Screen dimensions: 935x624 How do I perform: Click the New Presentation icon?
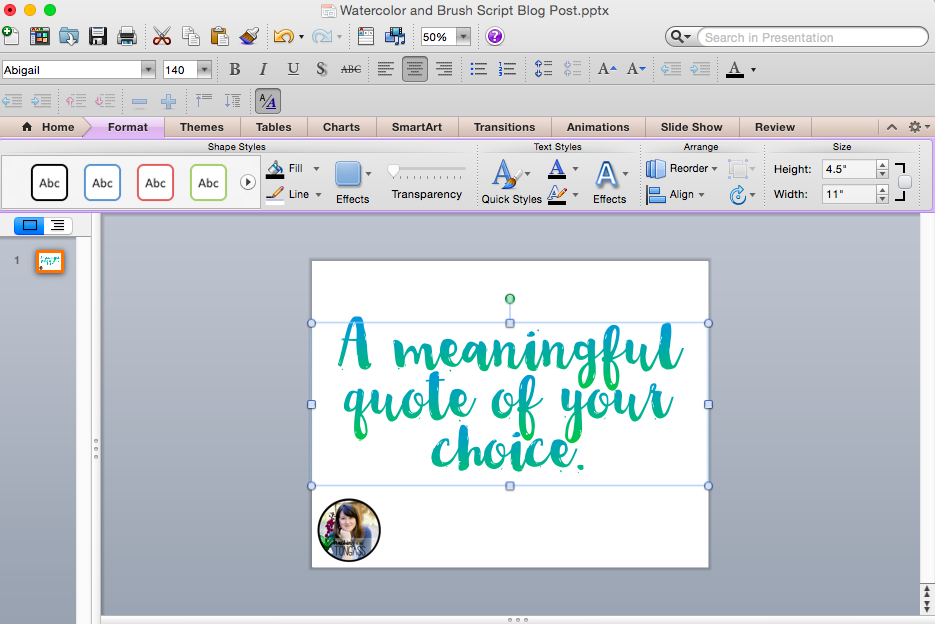[11, 36]
